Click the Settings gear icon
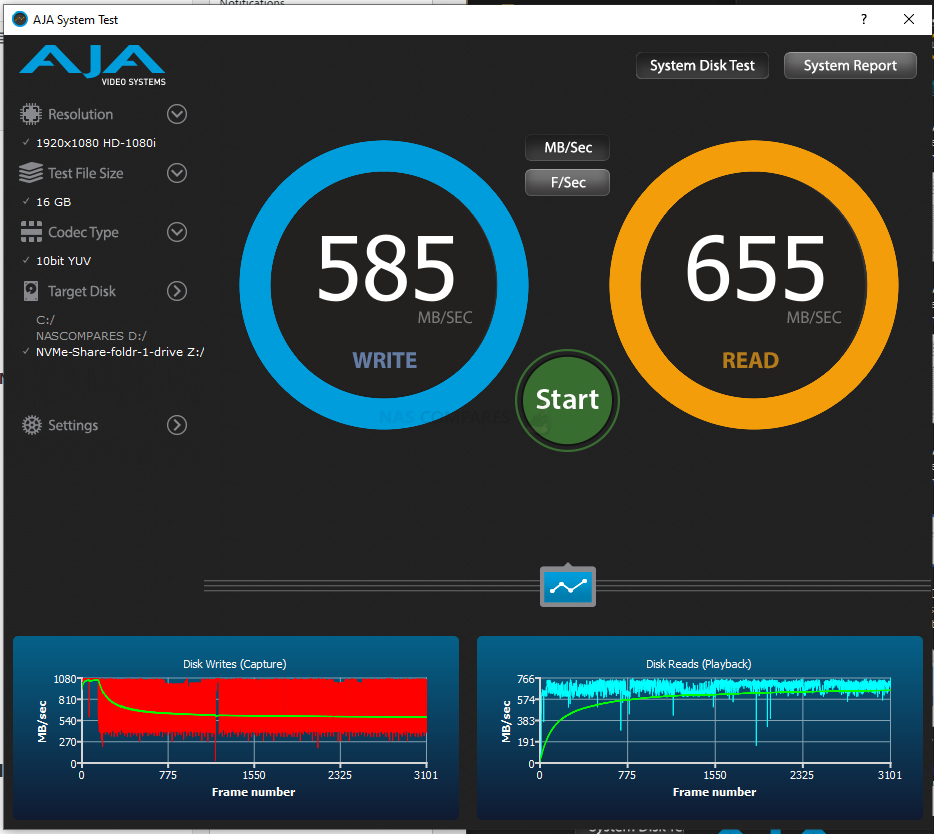Viewport: 934px width, 834px height. (32, 425)
